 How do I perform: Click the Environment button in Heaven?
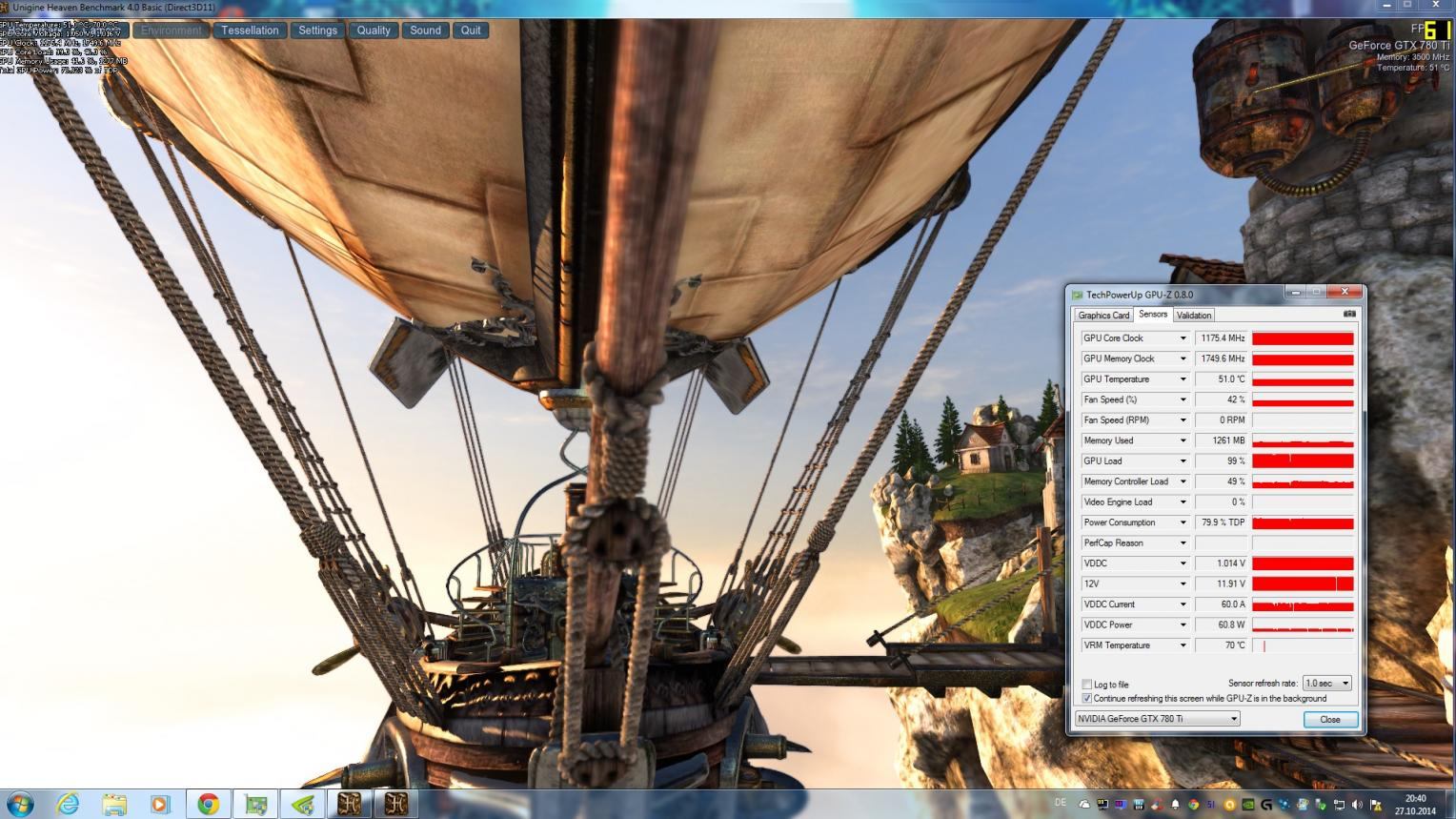click(171, 31)
